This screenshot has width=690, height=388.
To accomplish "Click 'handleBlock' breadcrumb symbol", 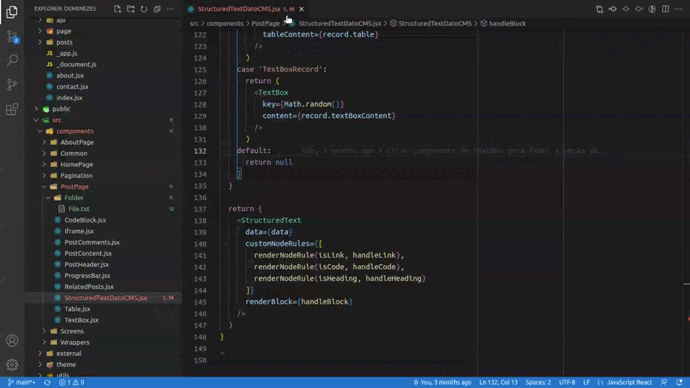I will 507,23.
